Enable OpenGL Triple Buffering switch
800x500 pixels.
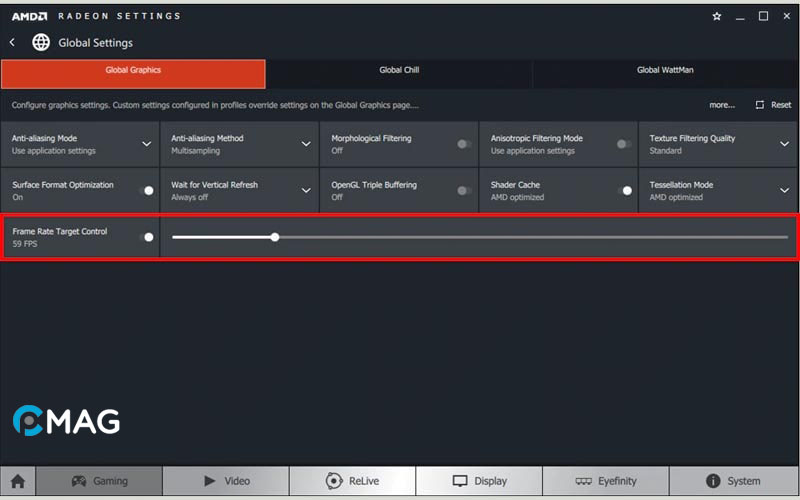[464, 191]
